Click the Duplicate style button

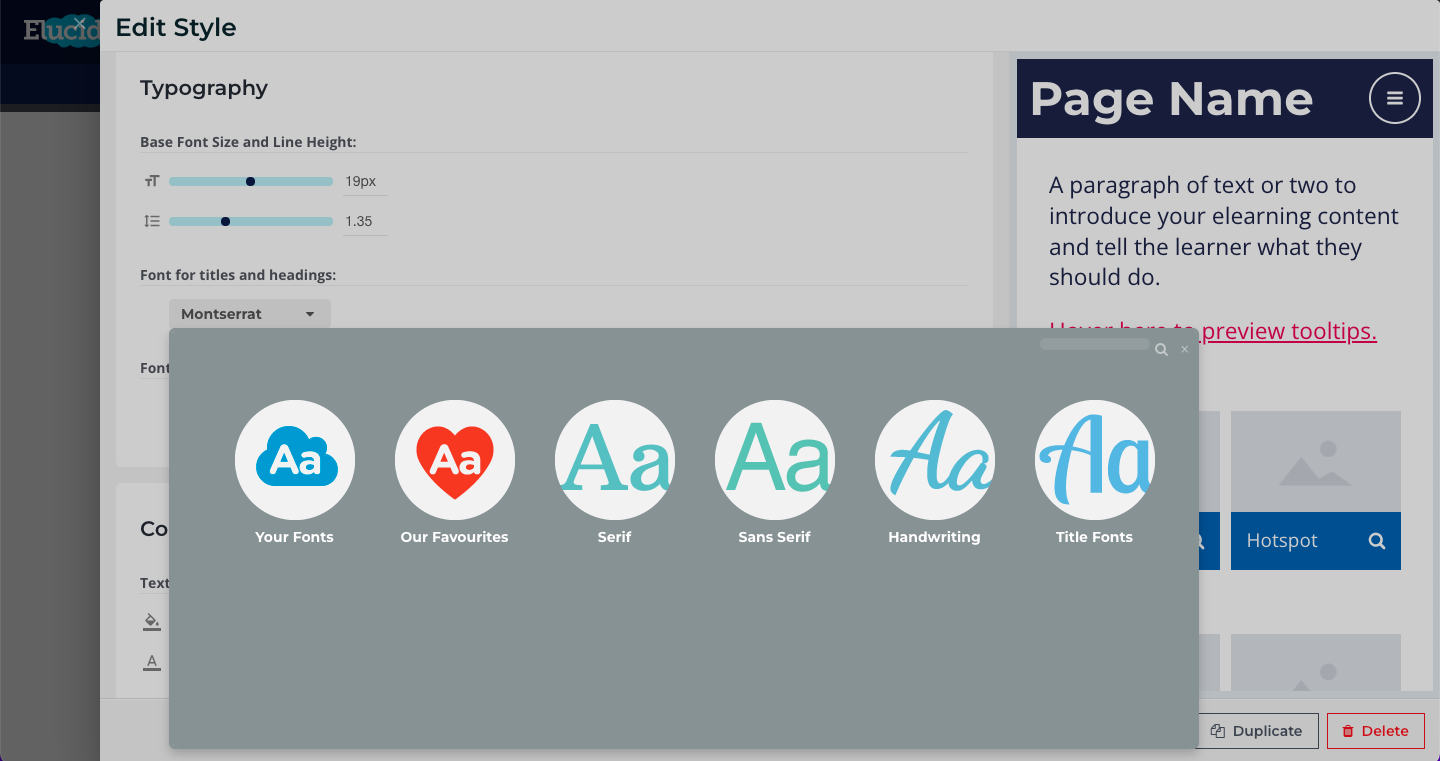pyautogui.click(x=1257, y=731)
